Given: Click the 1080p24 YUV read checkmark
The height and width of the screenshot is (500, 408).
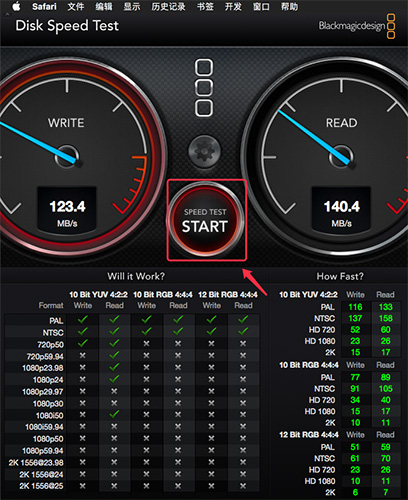Looking at the screenshot, I should (x=114, y=379).
